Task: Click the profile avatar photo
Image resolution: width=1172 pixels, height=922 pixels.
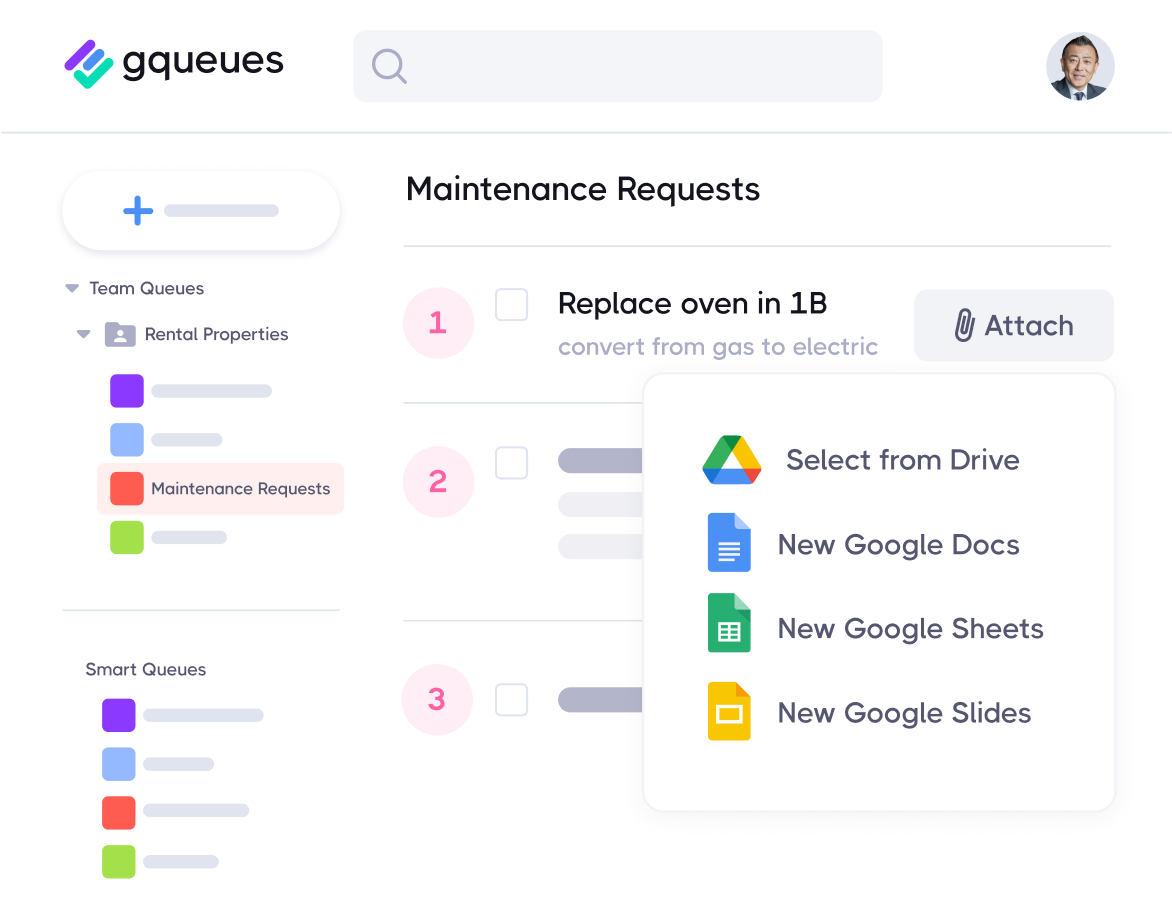Action: tap(1081, 66)
